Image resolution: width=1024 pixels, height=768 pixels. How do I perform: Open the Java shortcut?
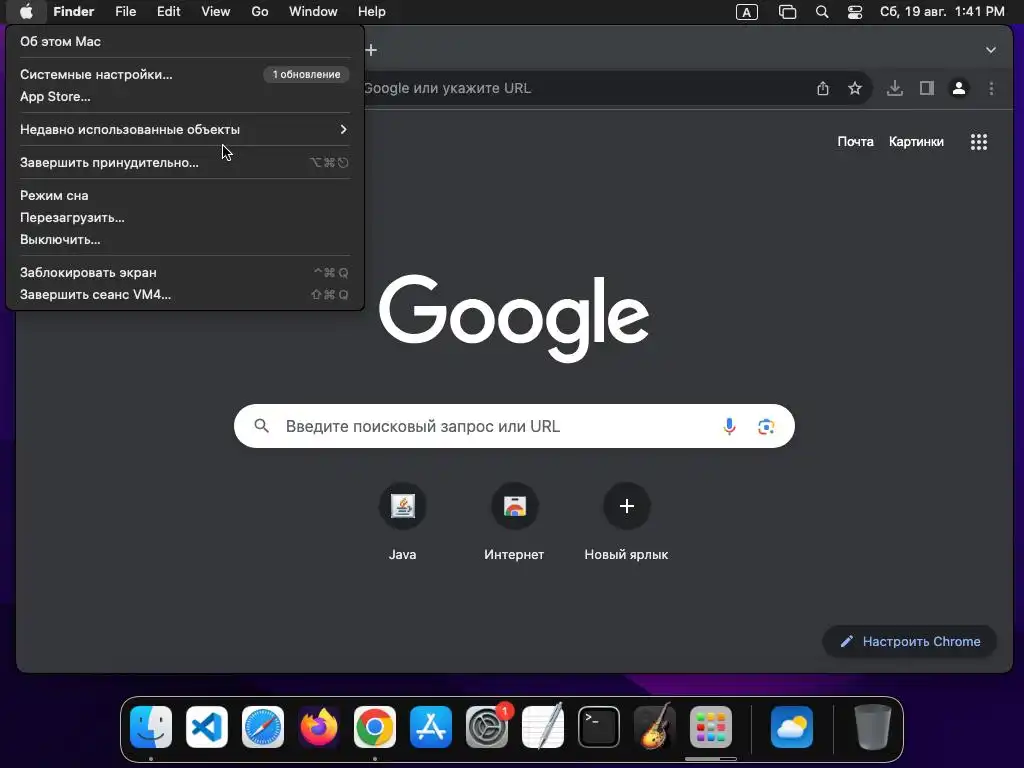point(402,522)
